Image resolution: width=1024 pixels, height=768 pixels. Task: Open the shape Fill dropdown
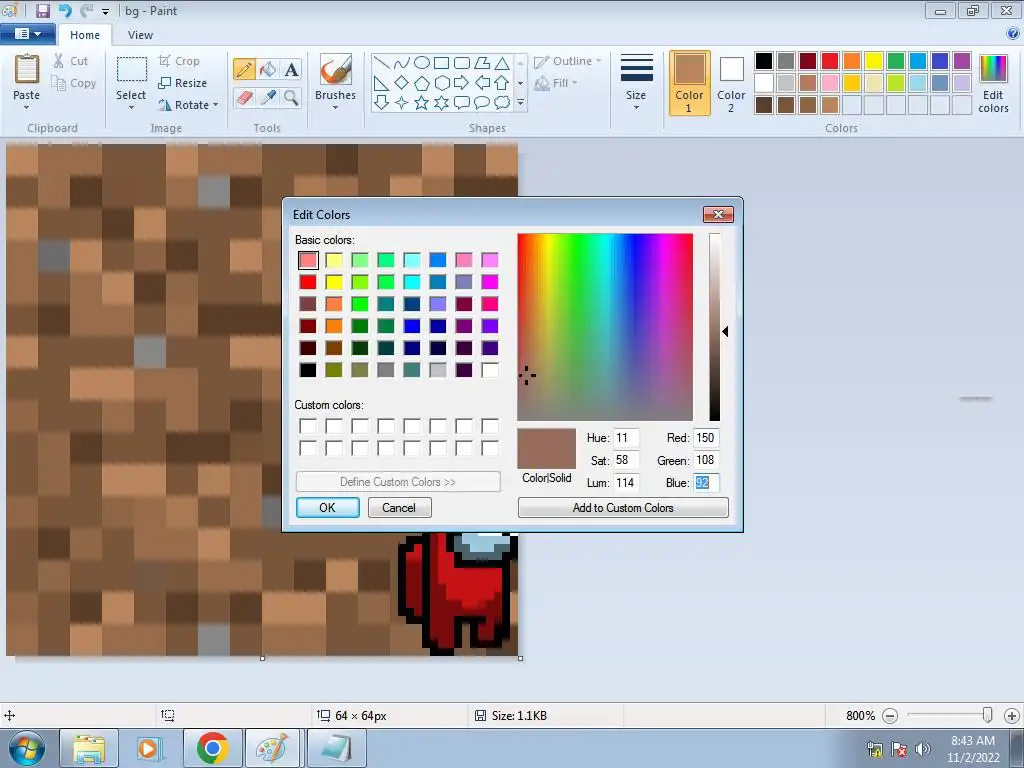(x=556, y=83)
